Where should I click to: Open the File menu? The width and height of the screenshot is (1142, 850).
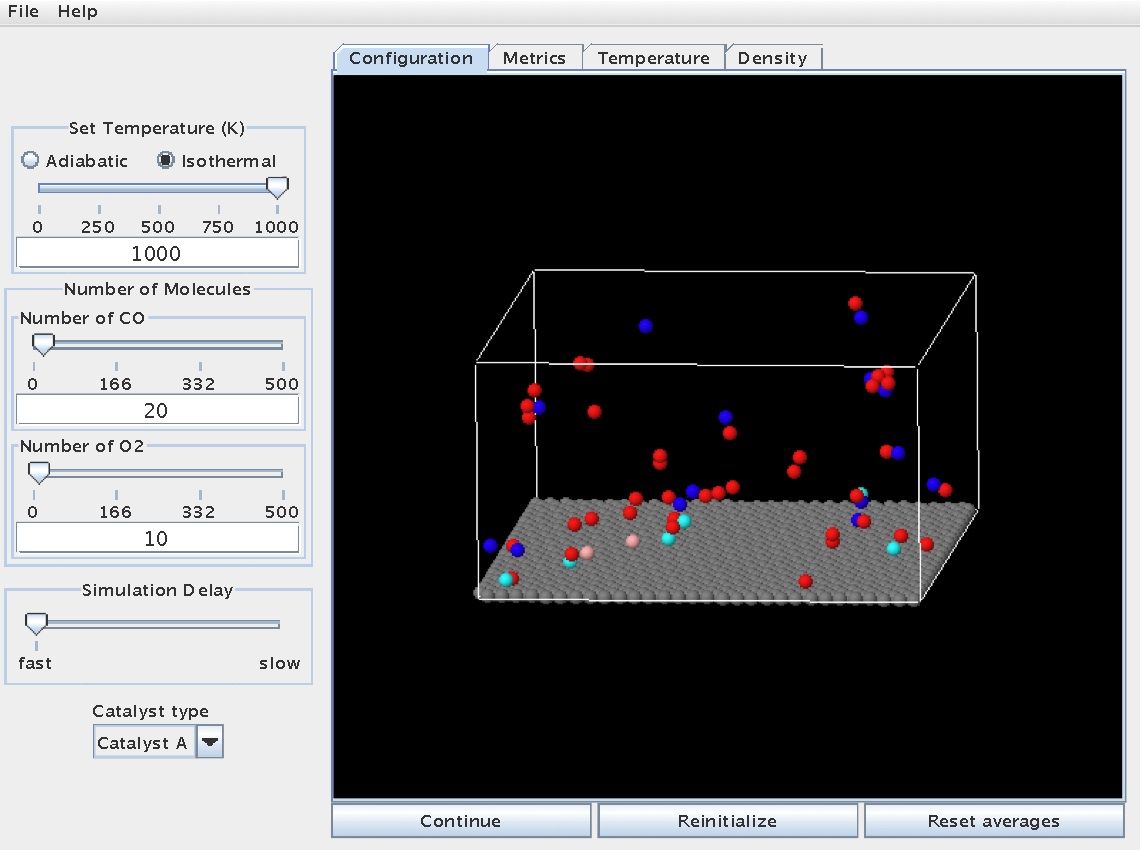pos(23,12)
